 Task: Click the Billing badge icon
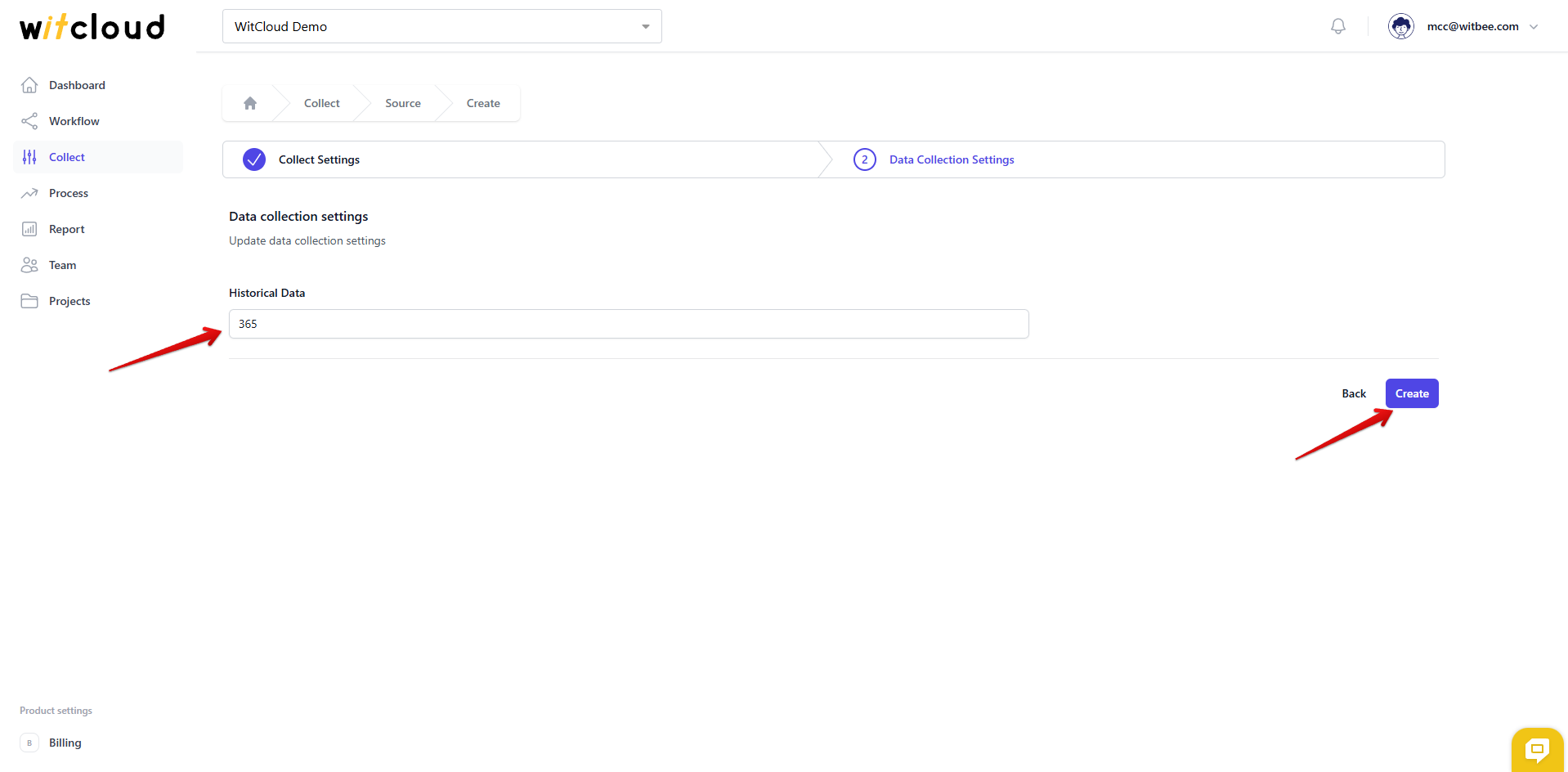[29, 743]
